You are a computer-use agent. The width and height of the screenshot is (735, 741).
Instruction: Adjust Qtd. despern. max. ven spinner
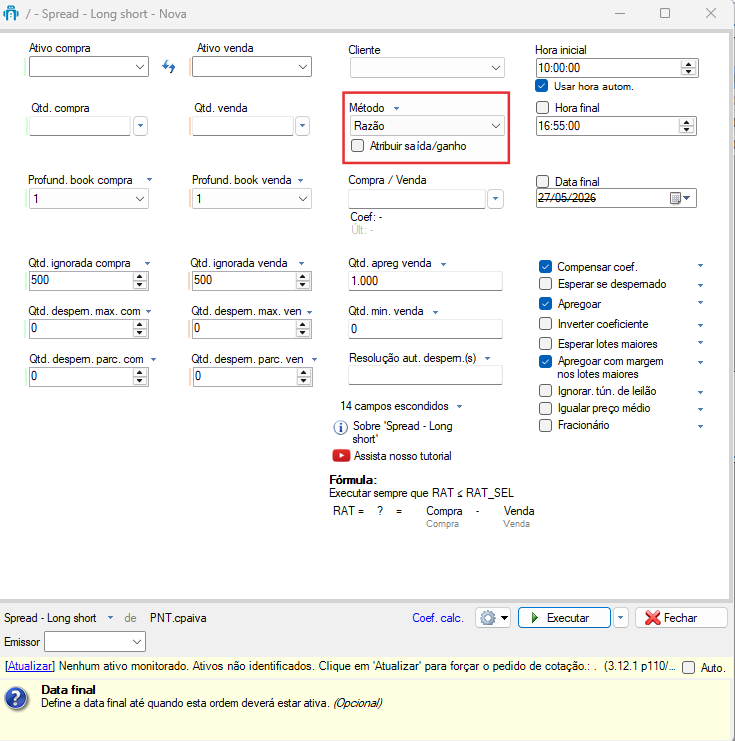tap(303, 328)
